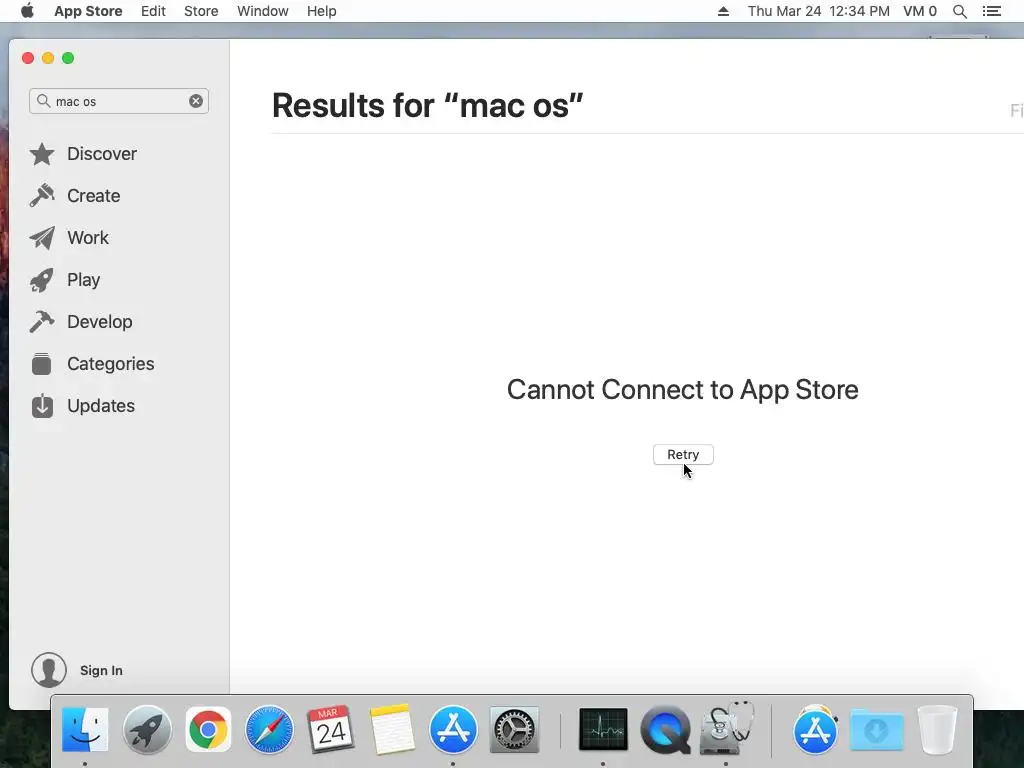Open the Updates download icon
Viewport: 1024px width, 768px height.
(x=42, y=406)
